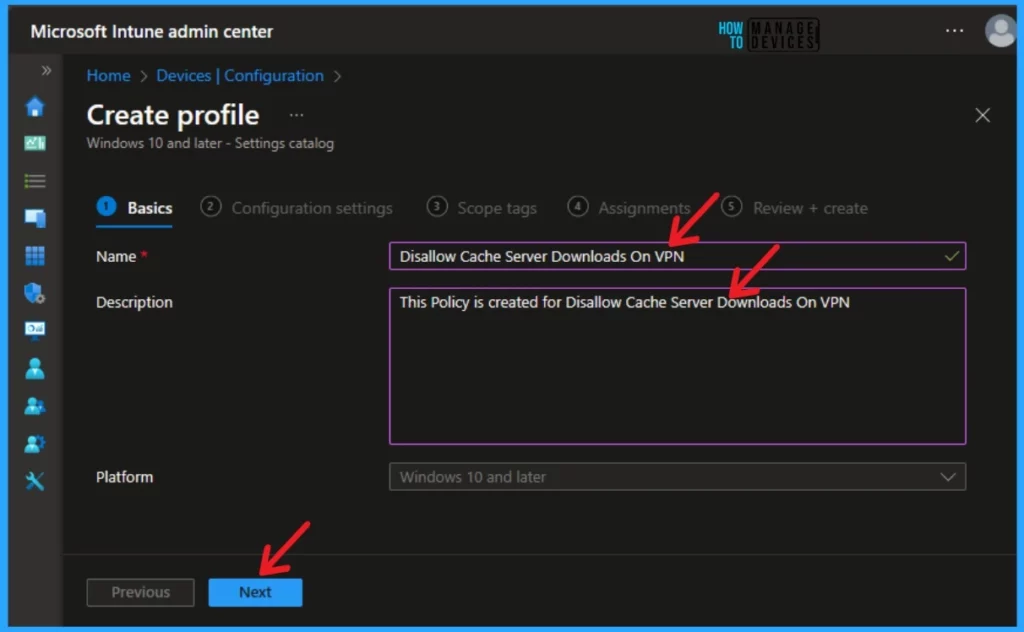Open the Devices icon in sidebar
Screen dimensions: 1024x632
click(x=35, y=218)
